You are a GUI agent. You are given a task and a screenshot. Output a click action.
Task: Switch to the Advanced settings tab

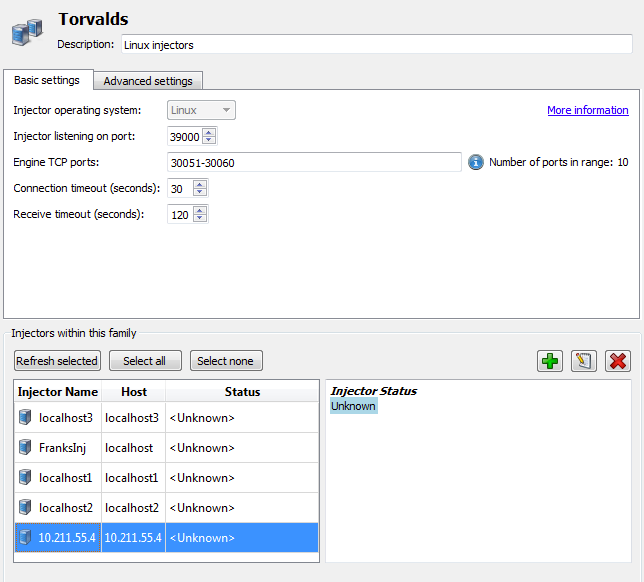pyautogui.click(x=148, y=81)
